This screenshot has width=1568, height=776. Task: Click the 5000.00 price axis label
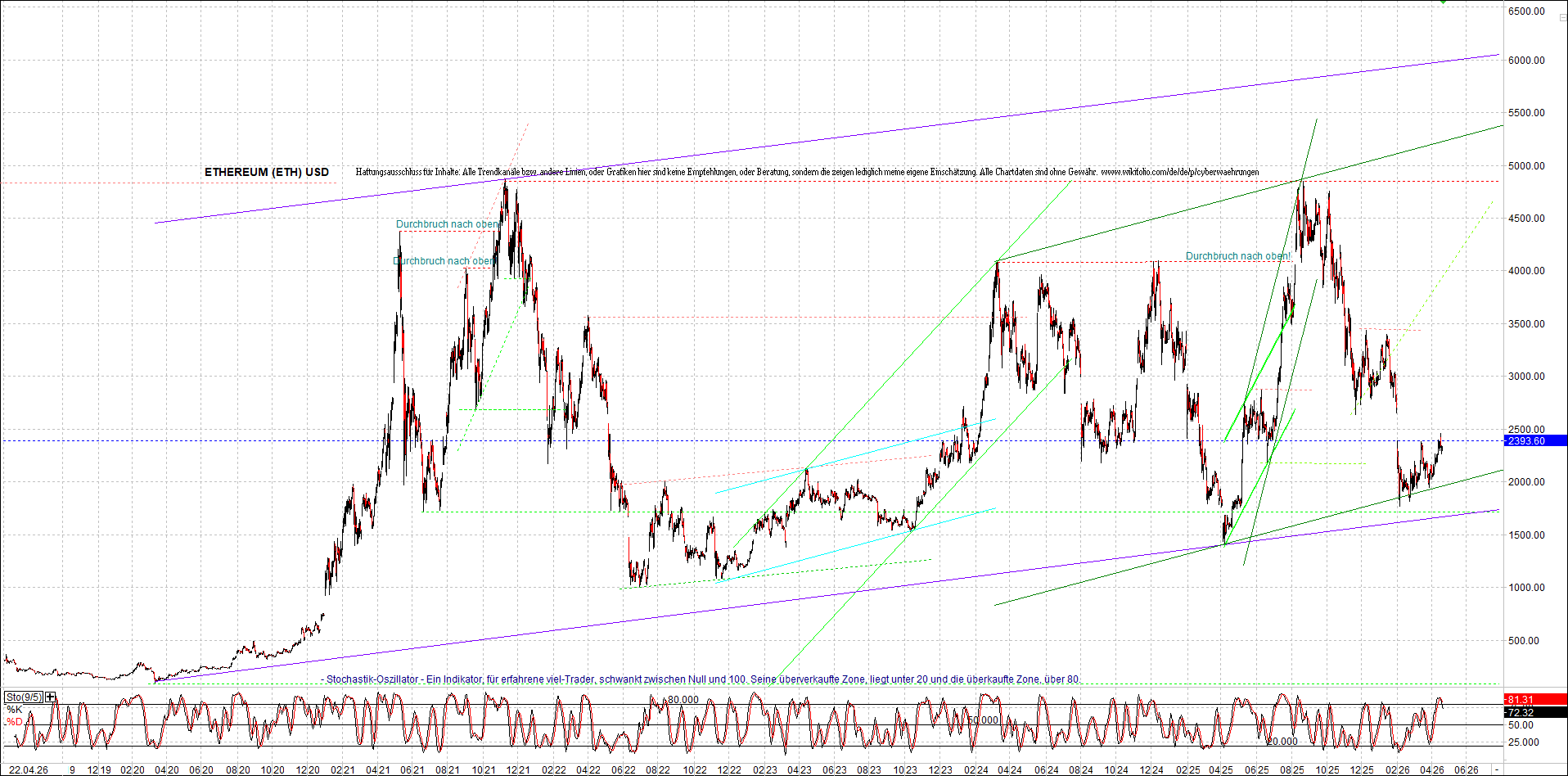coord(1526,166)
